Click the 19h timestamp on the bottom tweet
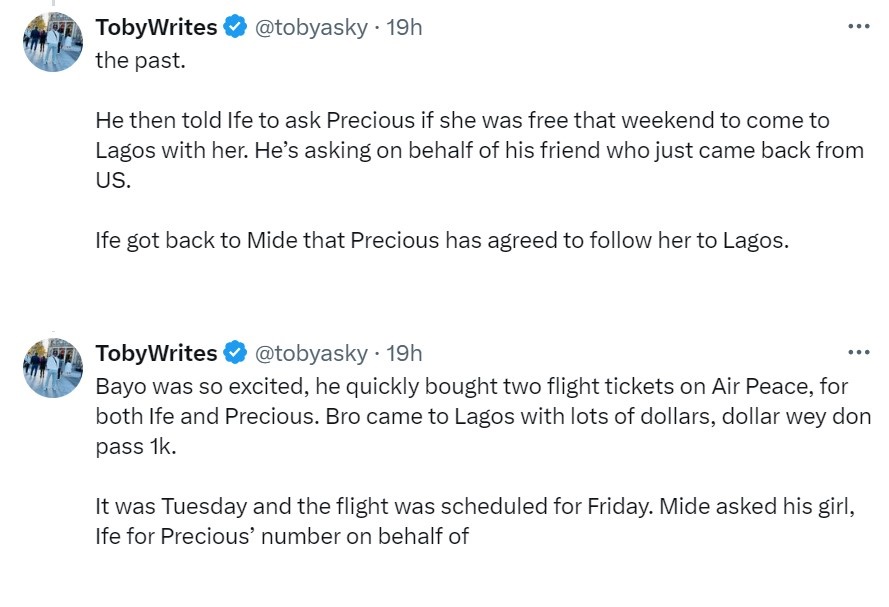Viewport: 889px width, 607px height. 404,353
